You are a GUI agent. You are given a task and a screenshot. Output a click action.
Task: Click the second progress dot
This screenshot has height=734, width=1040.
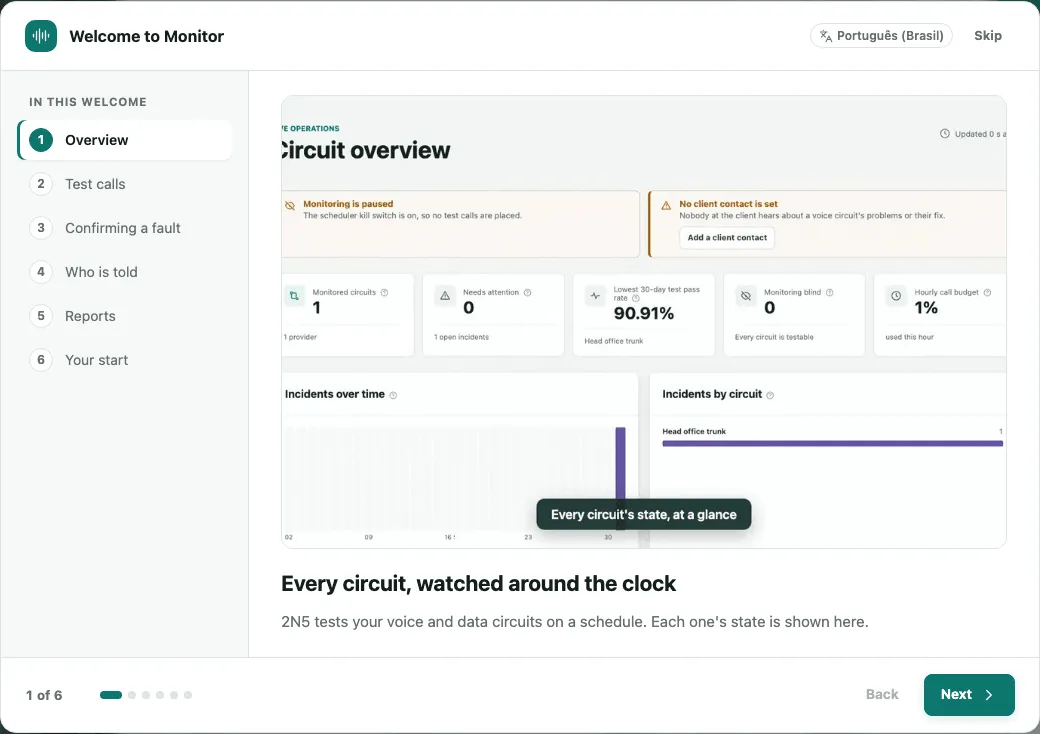coord(132,695)
